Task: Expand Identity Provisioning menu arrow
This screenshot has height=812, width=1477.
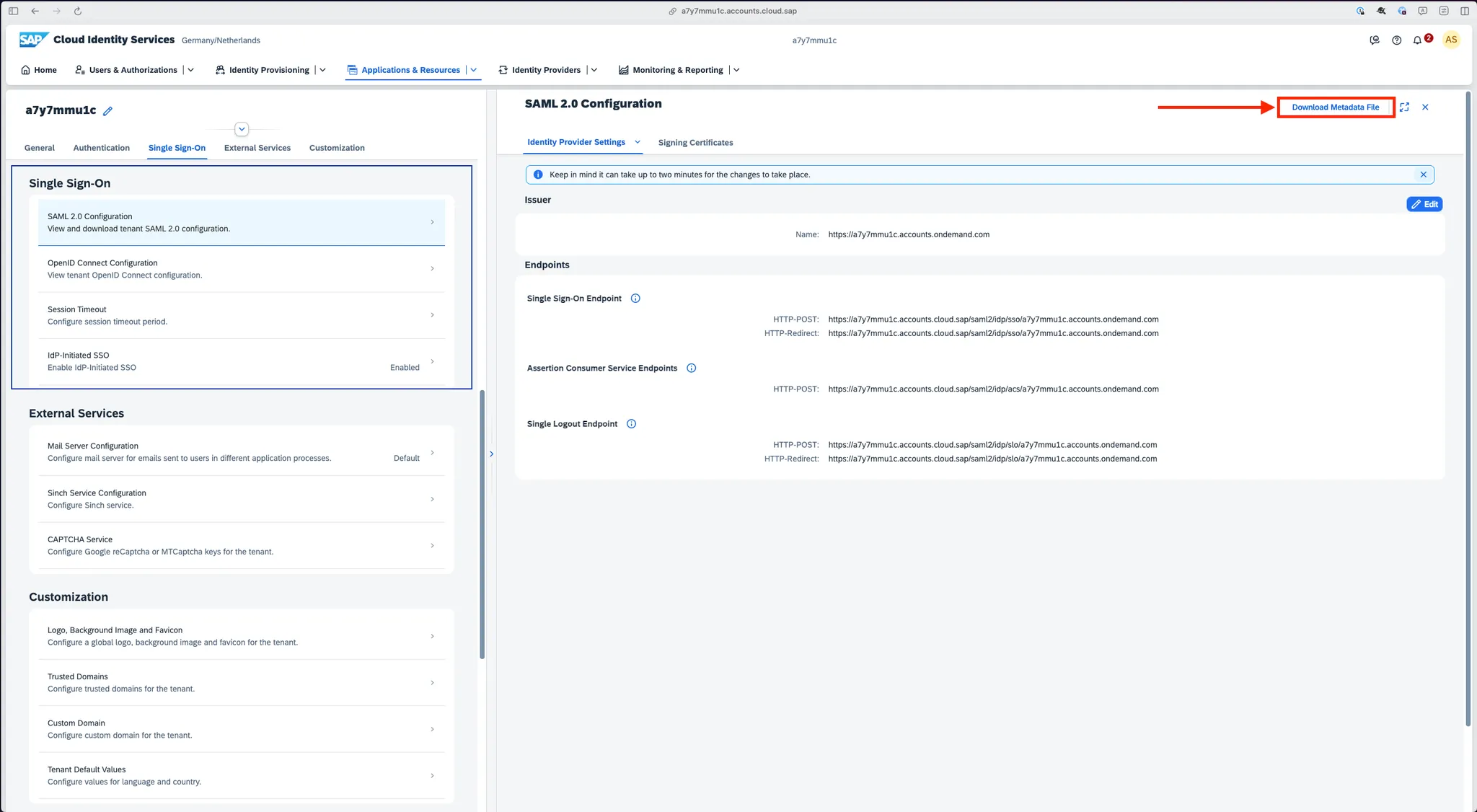Action: pyautogui.click(x=322, y=70)
